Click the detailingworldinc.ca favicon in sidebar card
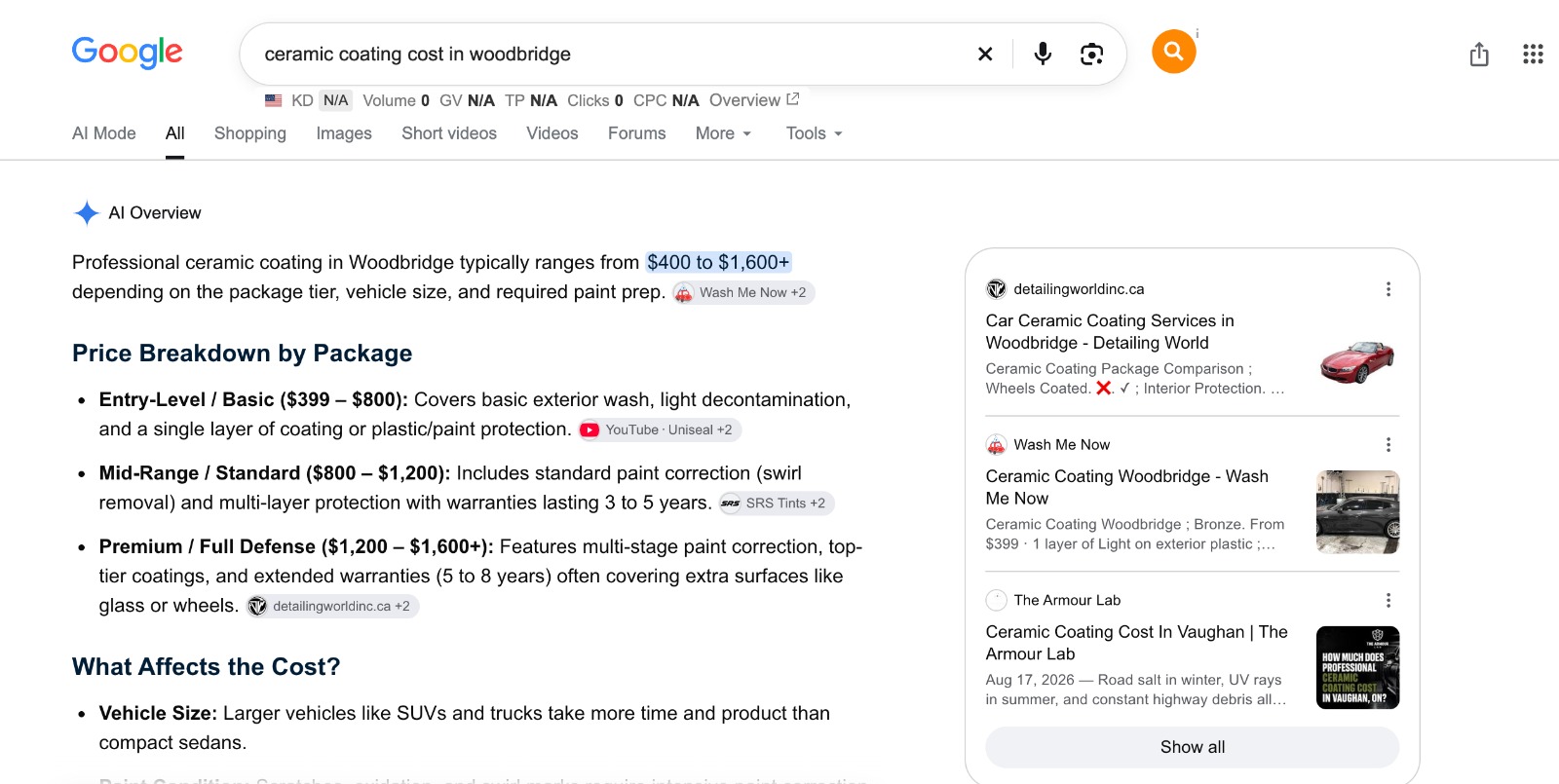This screenshot has height=784, width=1559. [x=996, y=289]
